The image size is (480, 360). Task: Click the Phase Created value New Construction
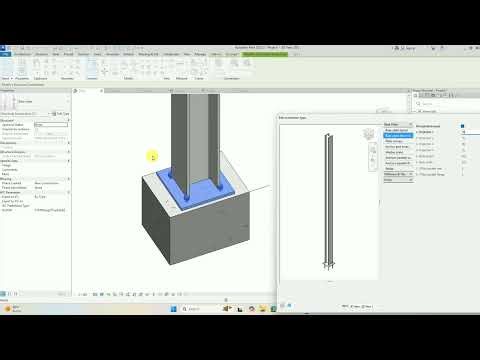[x=46, y=183]
